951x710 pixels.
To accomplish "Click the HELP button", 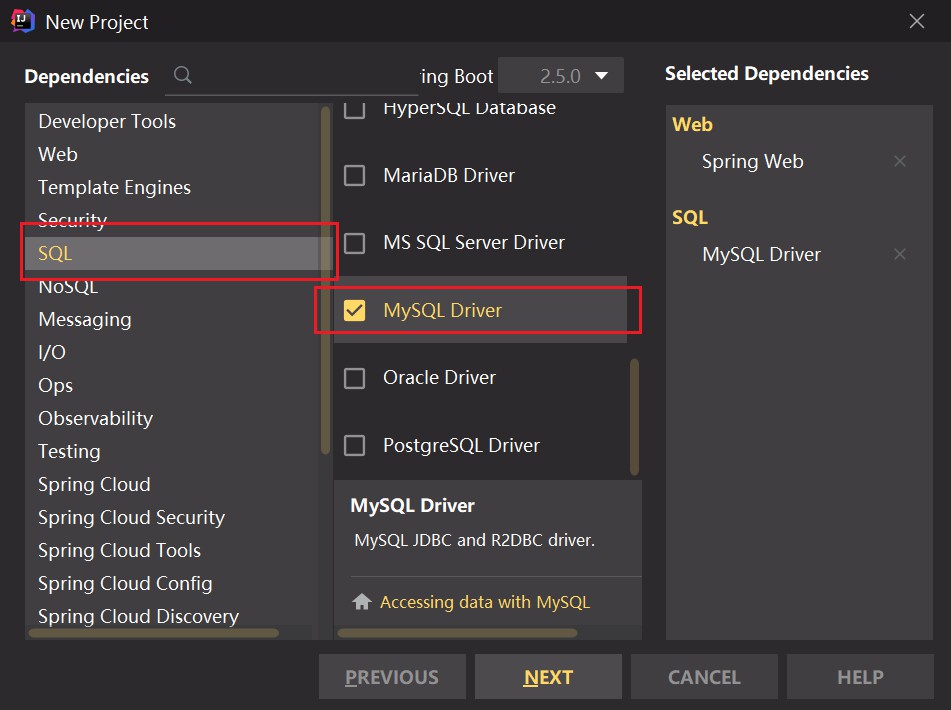I will coord(860,677).
